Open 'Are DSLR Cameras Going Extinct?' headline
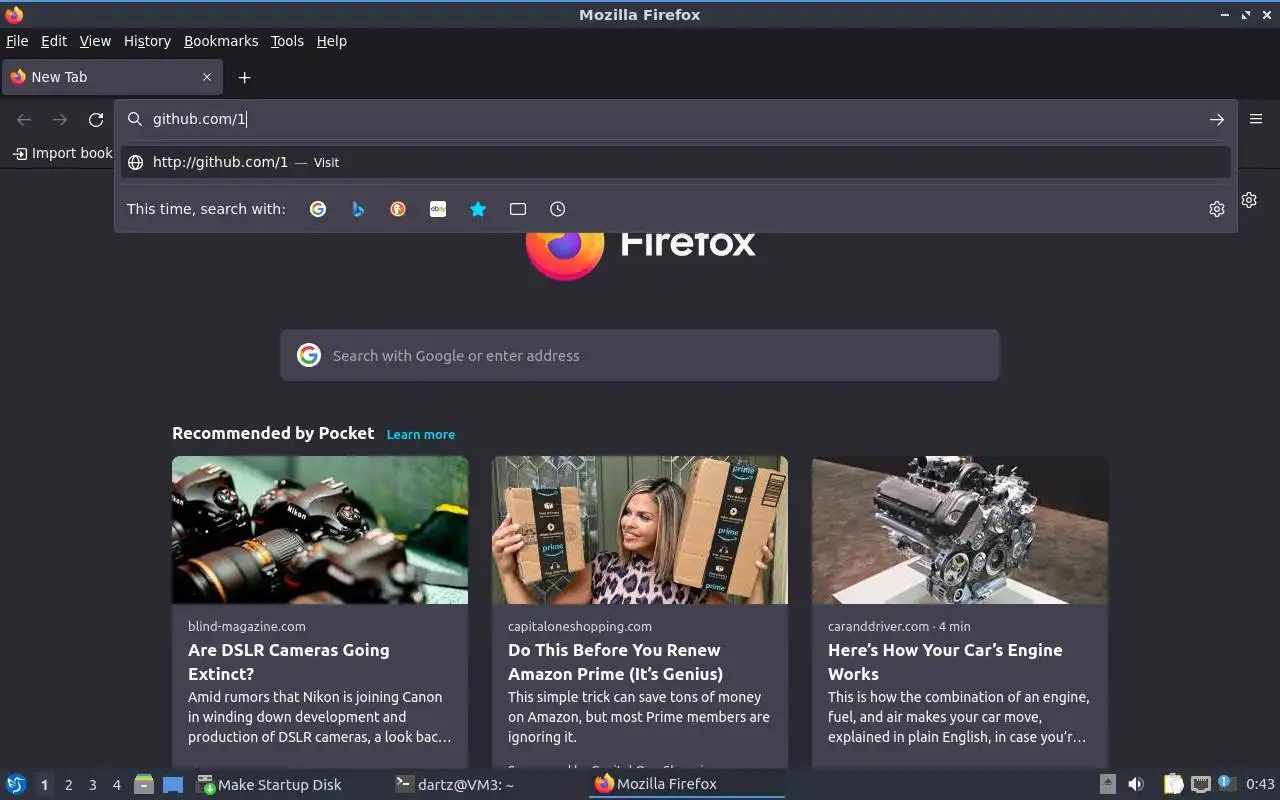The image size is (1280, 800). (x=289, y=662)
